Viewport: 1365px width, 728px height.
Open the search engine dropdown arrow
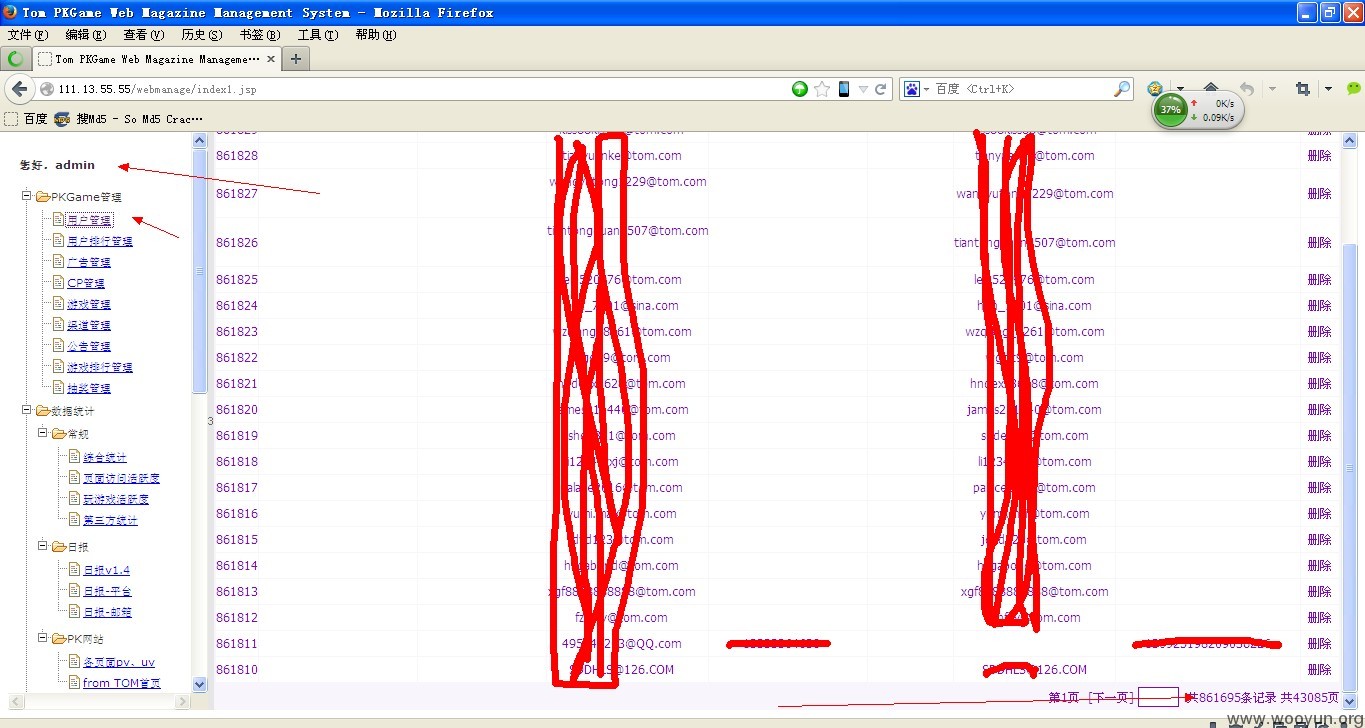tap(927, 89)
